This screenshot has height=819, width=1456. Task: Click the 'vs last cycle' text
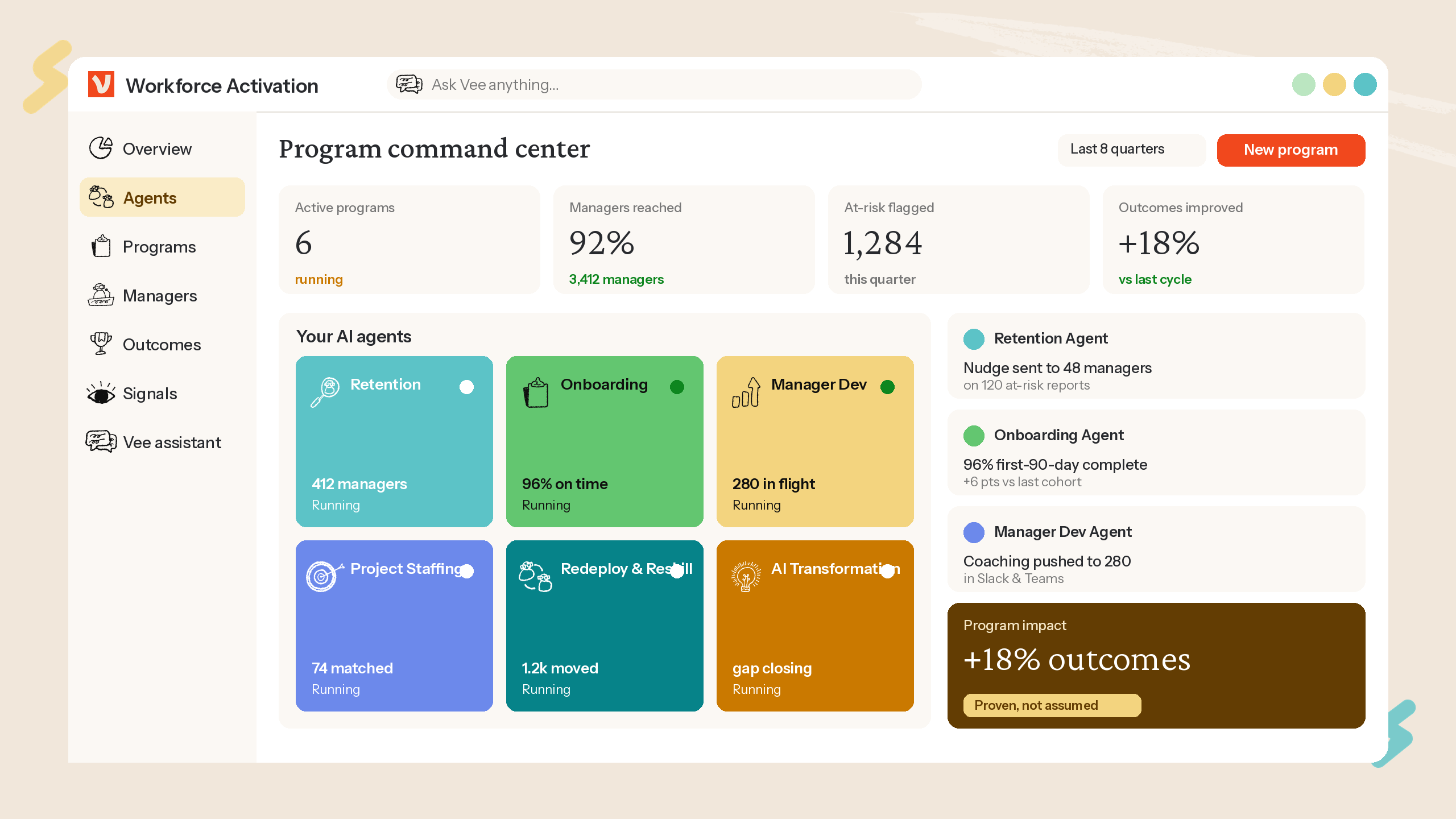click(x=1155, y=279)
